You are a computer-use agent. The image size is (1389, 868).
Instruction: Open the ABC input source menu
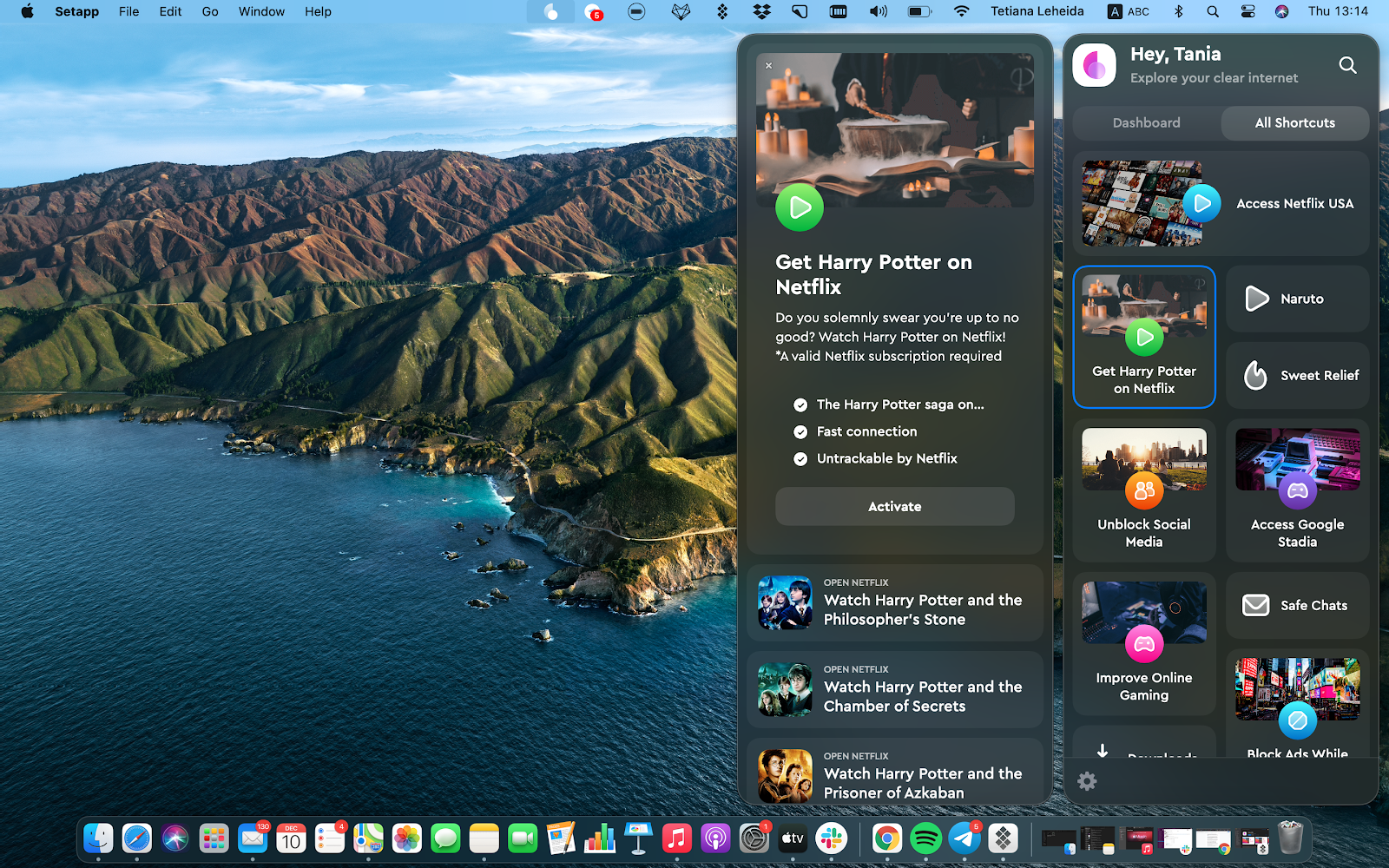(1129, 11)
